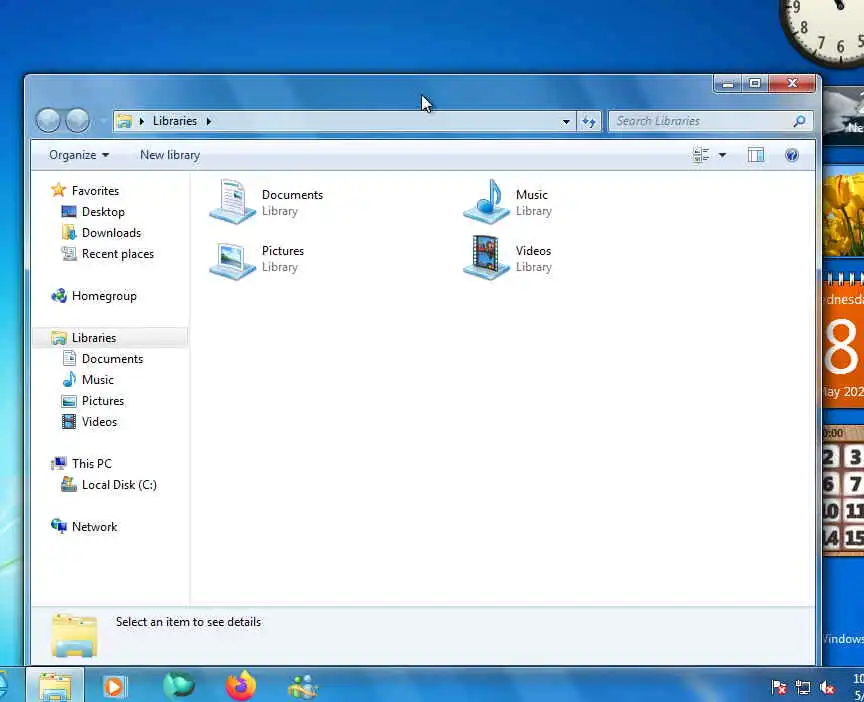Click the Back navigation button
Screen dimensions: 864x702
click(48, 121)
